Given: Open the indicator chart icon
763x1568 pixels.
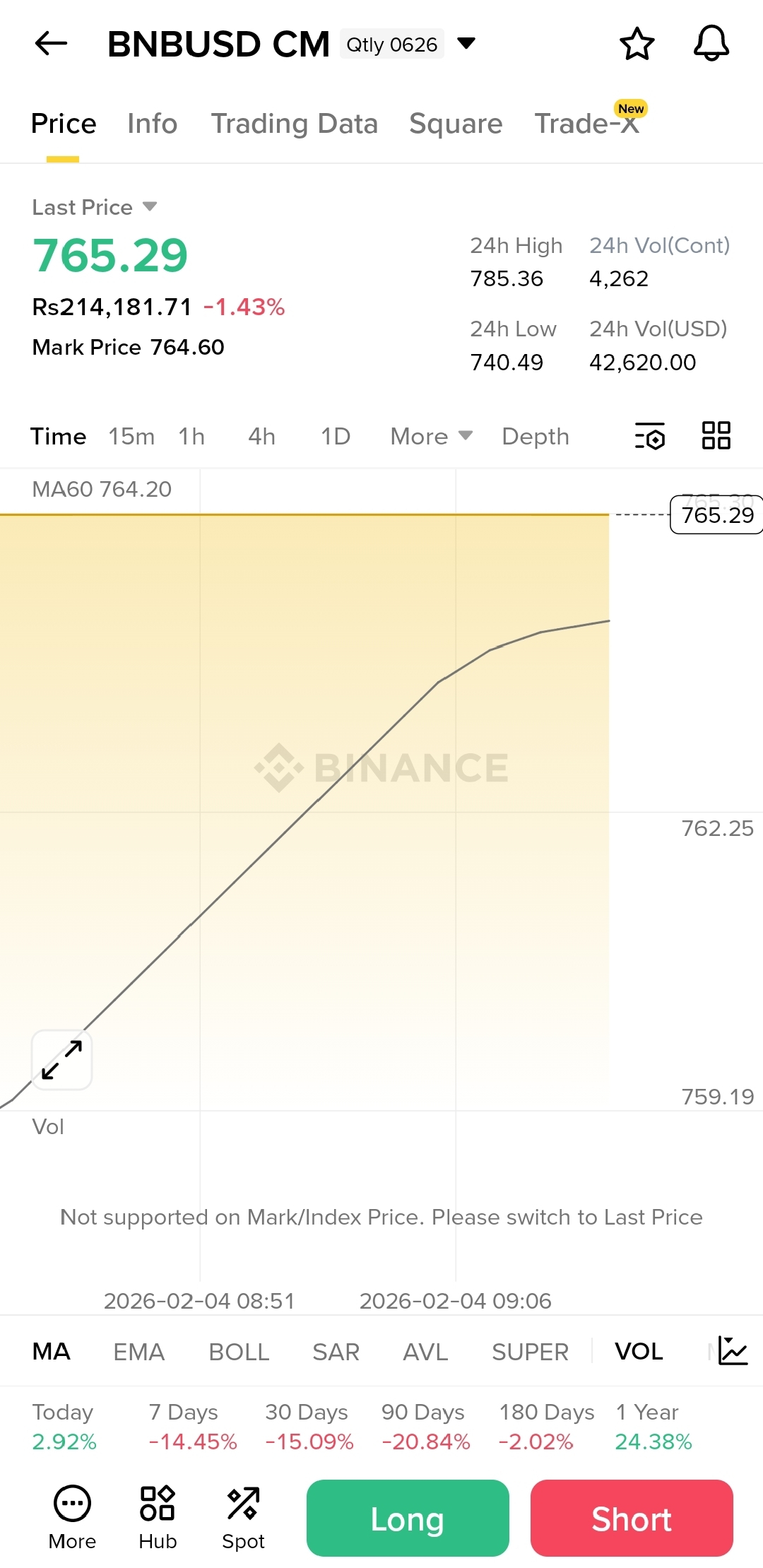Looking at the screenshot, I should 733,1350.
